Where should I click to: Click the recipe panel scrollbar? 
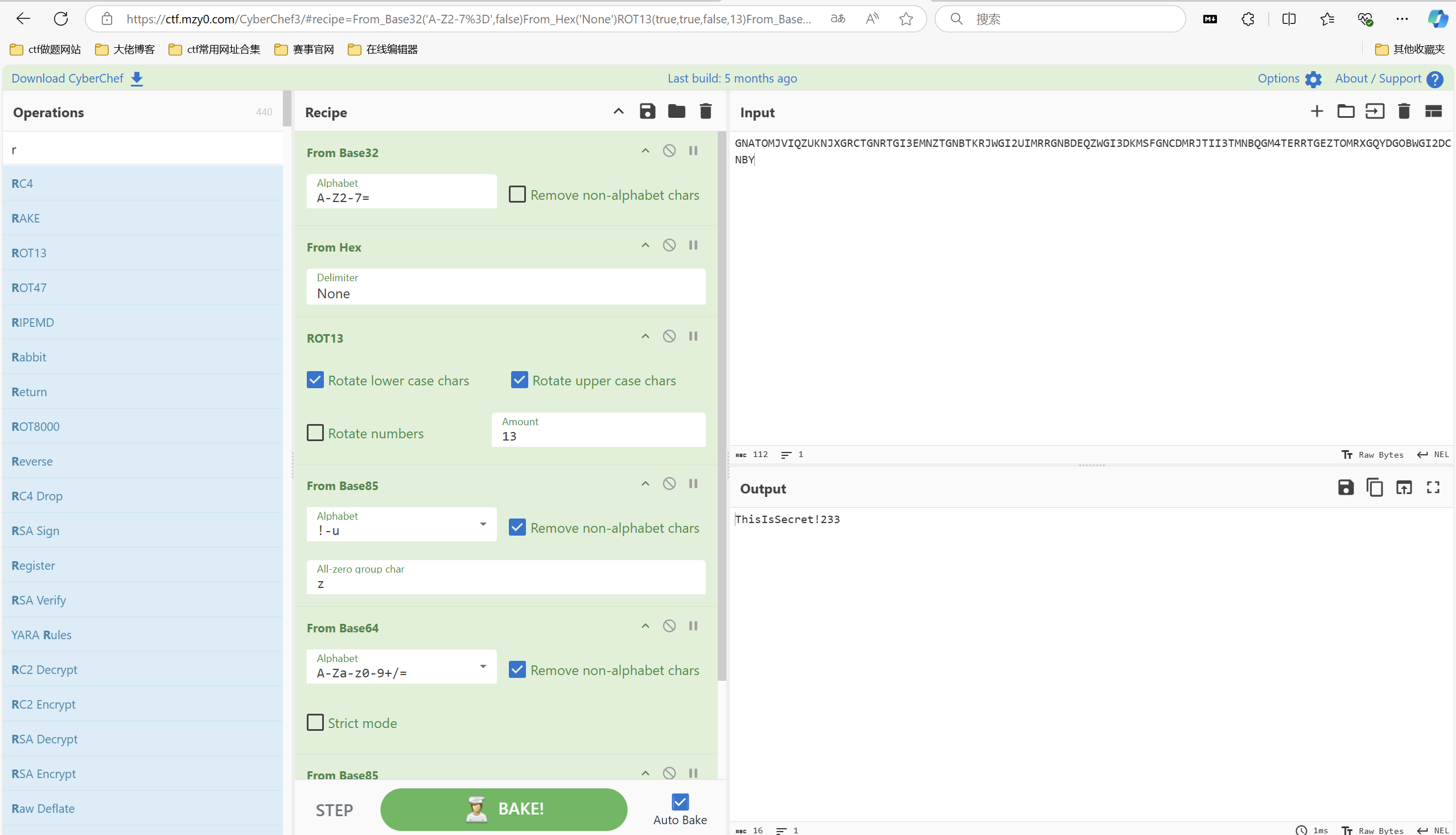(x=722, y=406)
